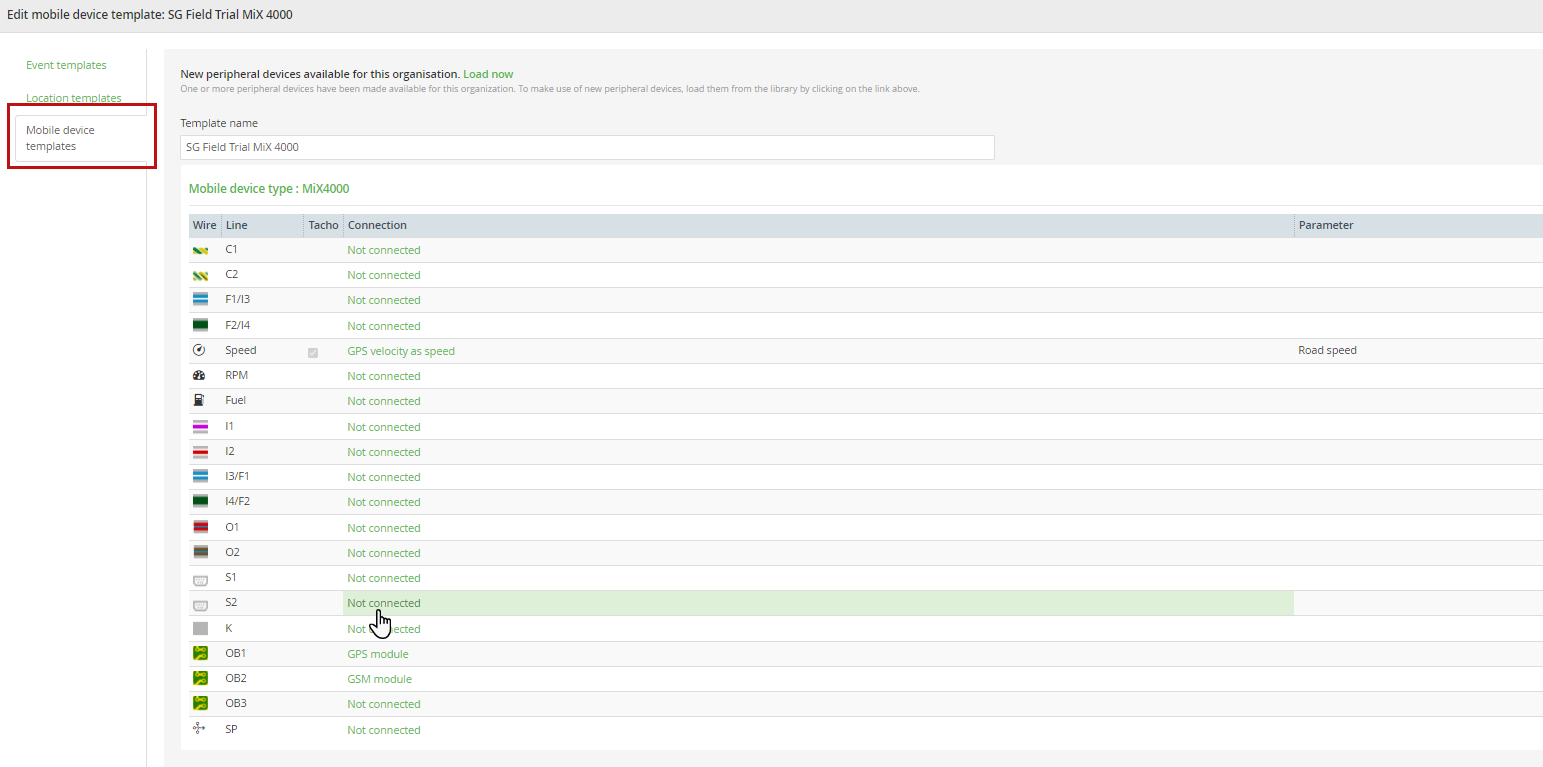Image resolution: width=1543 pixels, height=767 pixels.
Task: Click the speedometer icon in Speed row
Action: (x=199, y=350)
